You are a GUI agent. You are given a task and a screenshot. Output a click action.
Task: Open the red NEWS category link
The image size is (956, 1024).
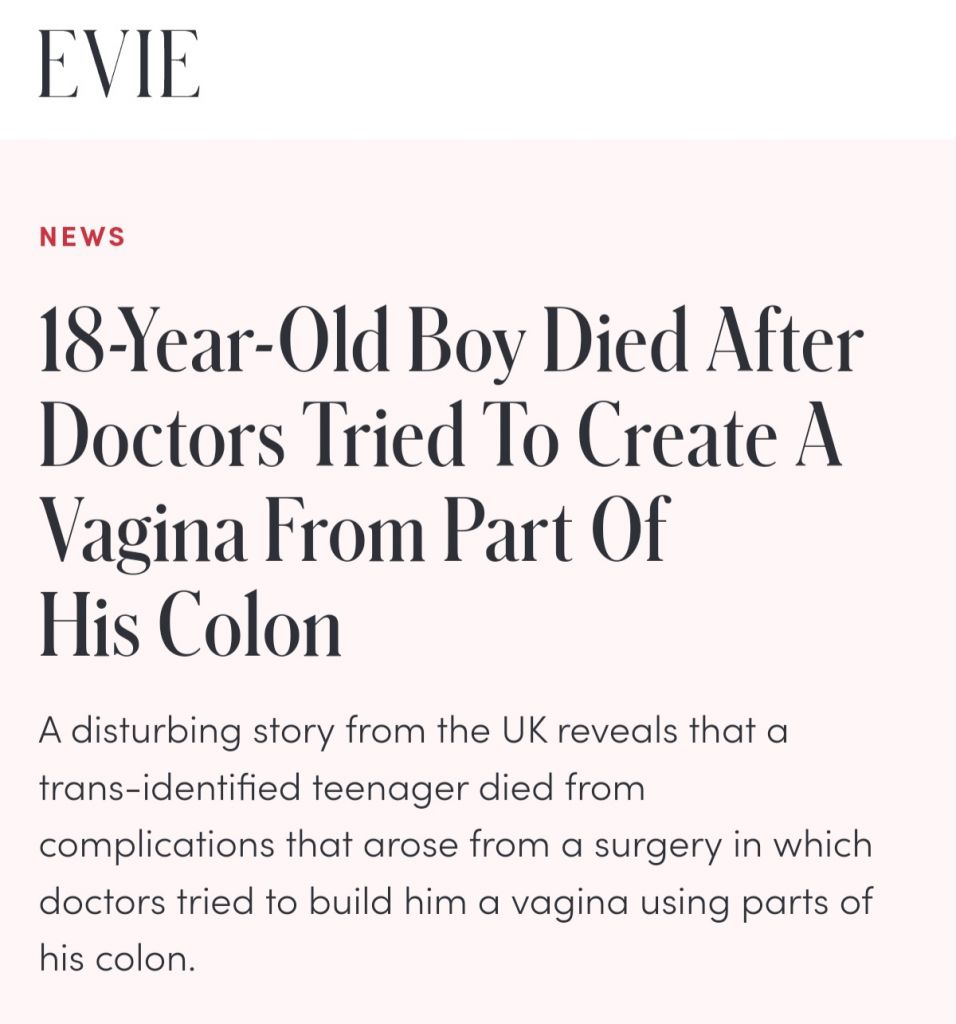82,236
